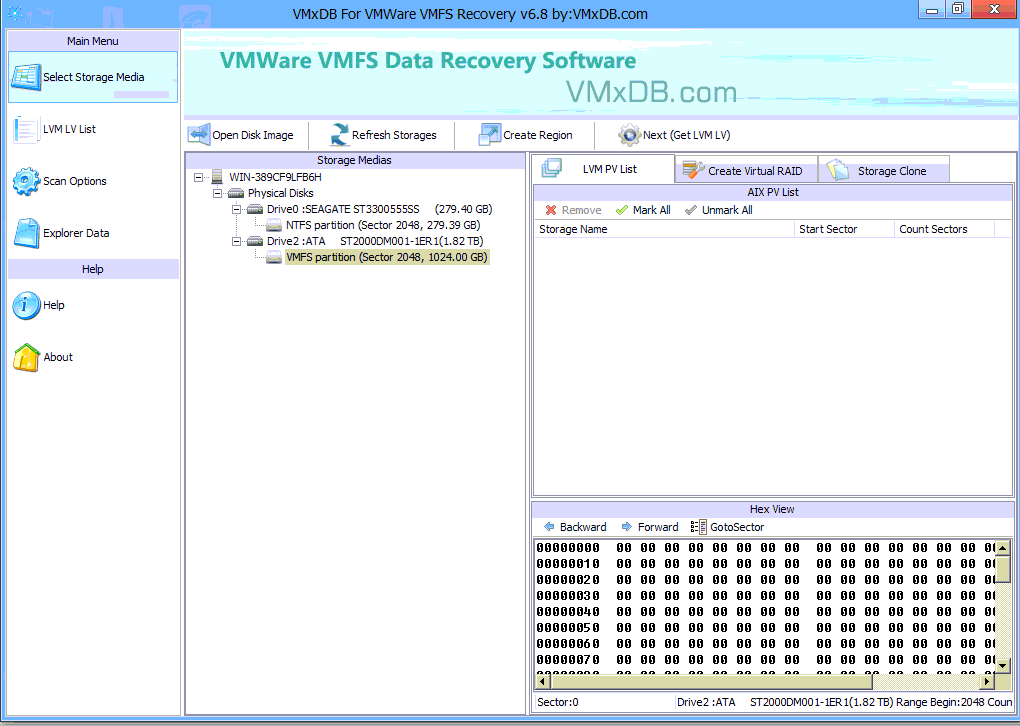Sort by the Count Sectors column header
Viewport: 1020px width, 726px height.
point(945,229)
